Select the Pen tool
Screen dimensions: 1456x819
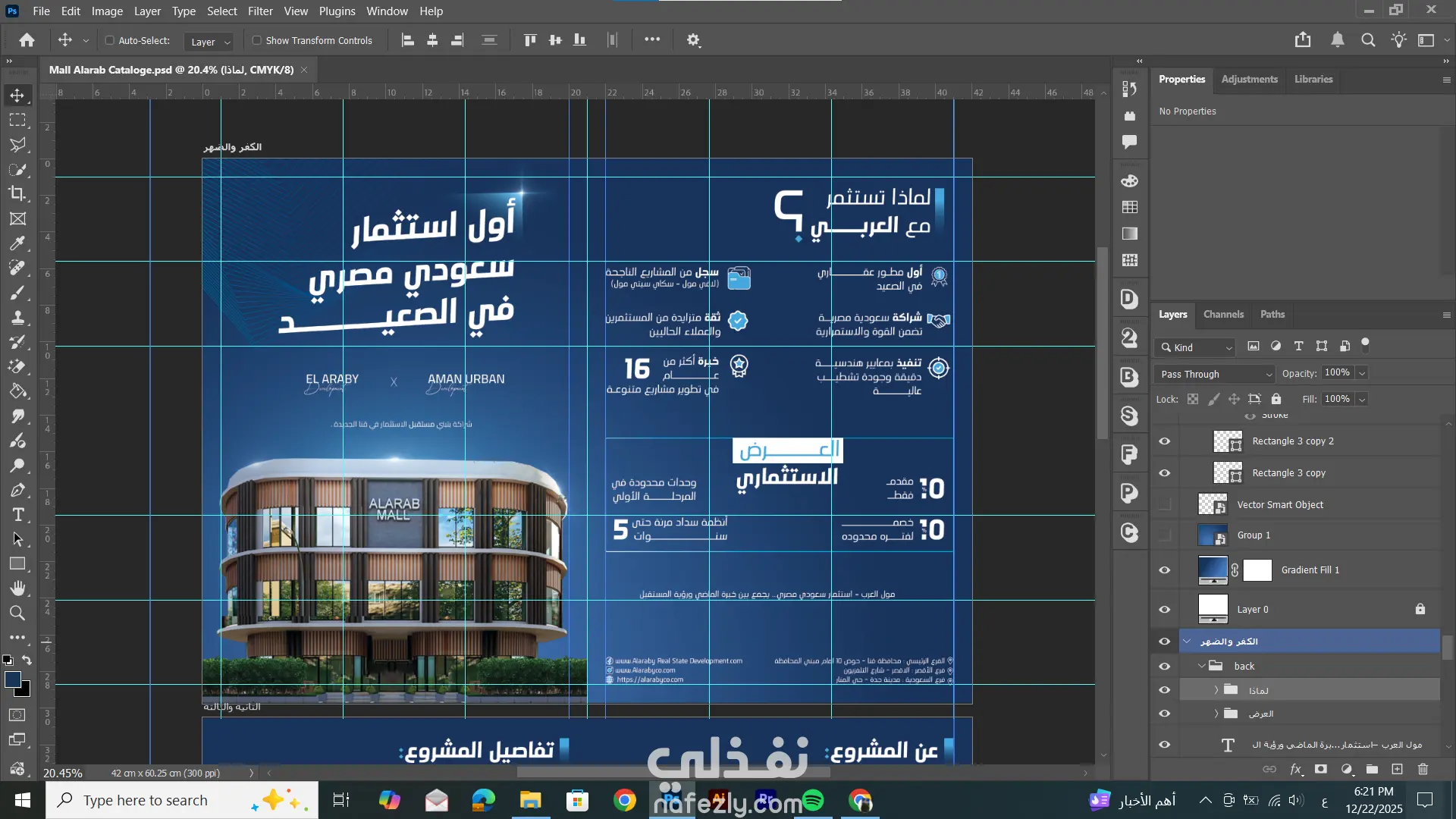(x=17, y=490)
